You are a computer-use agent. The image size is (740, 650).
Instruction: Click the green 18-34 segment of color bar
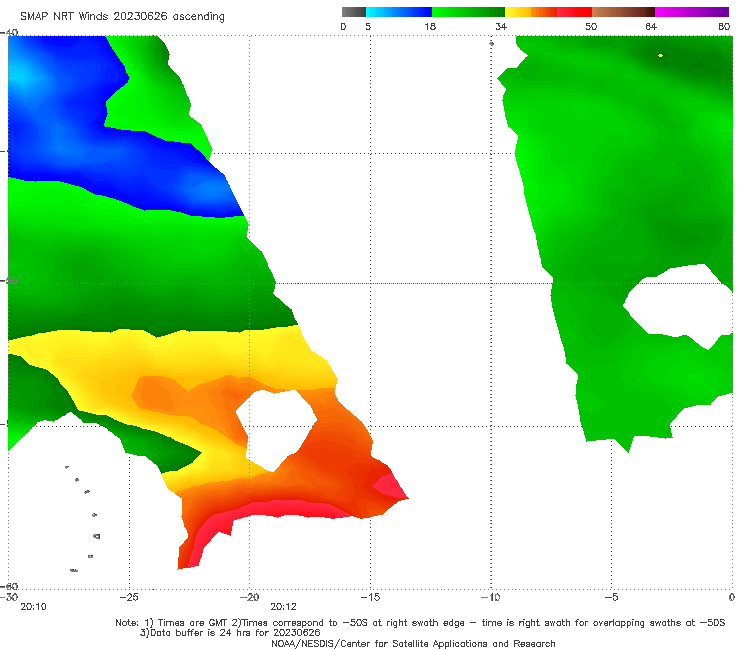[468, 12]
